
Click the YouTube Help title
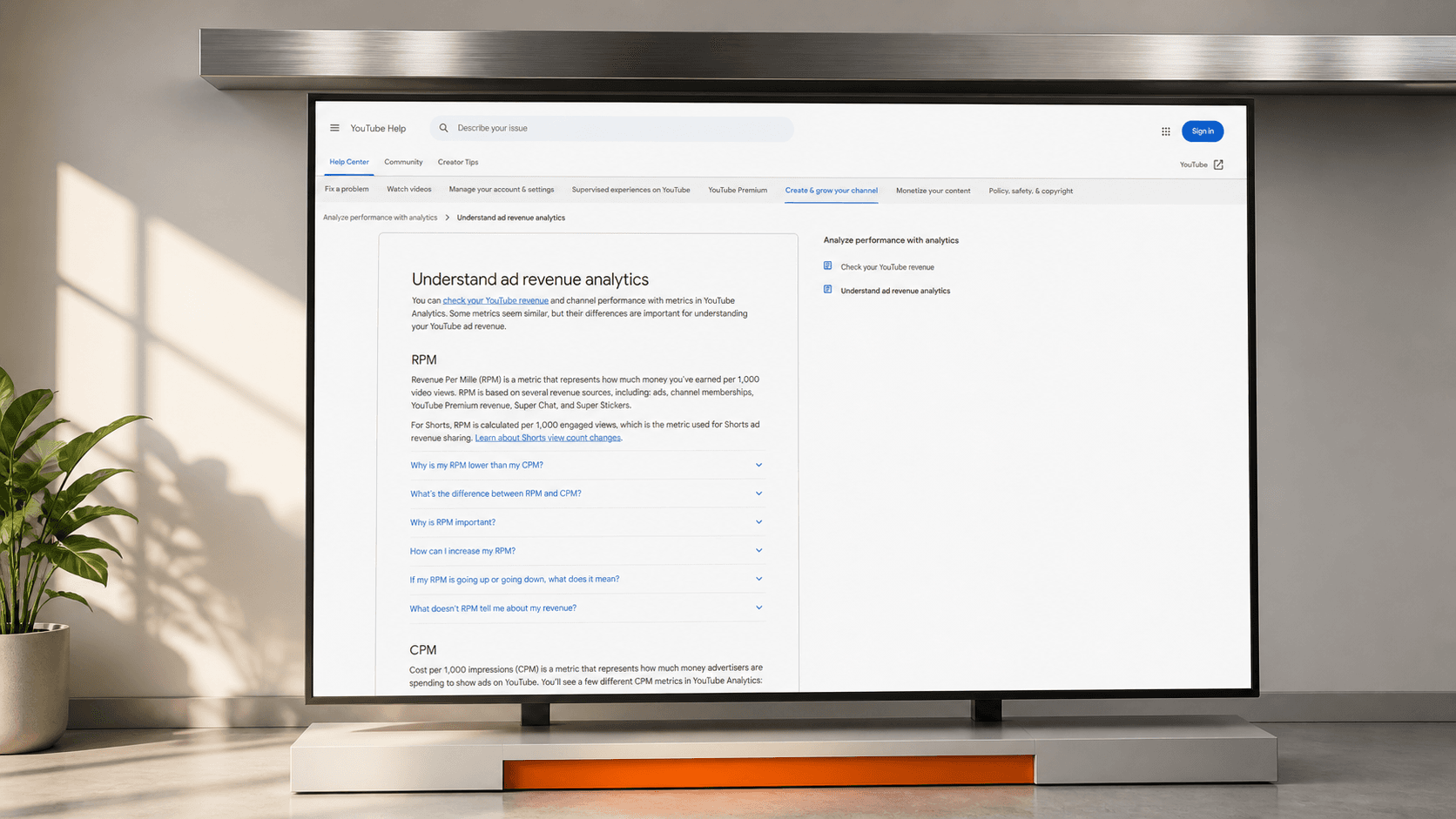point(378,128)
